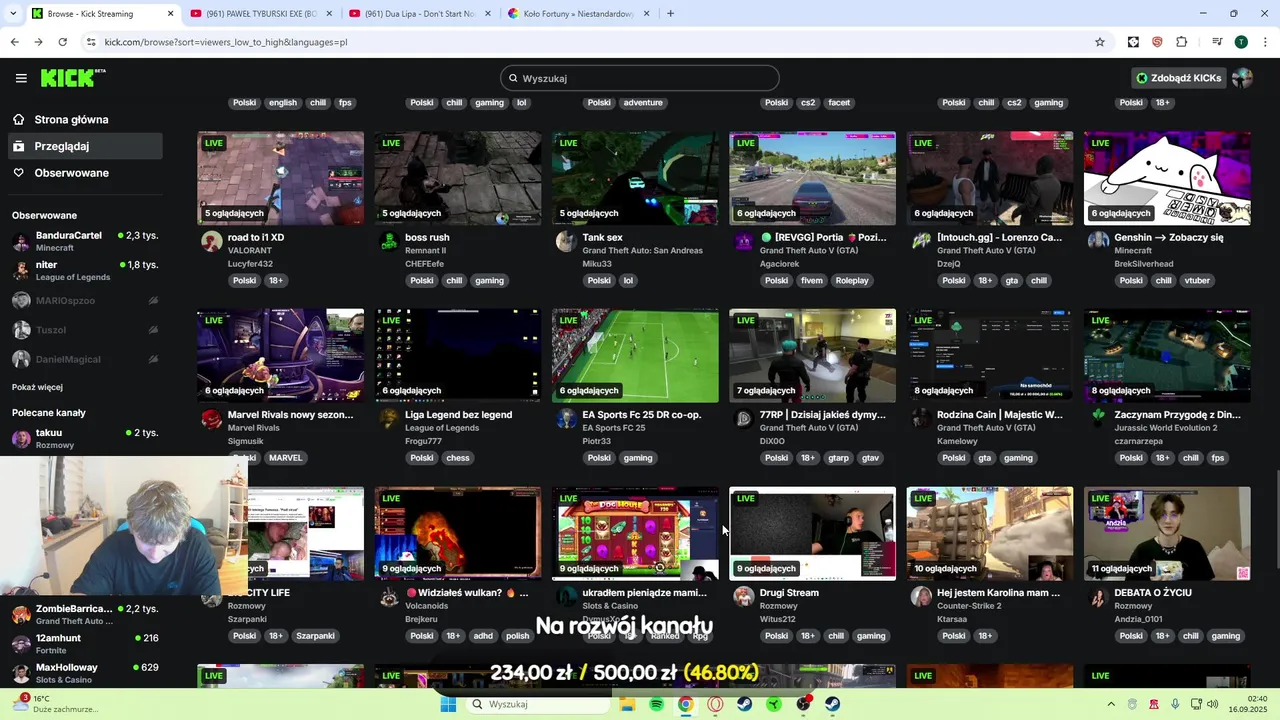Click the Andzia_0101 streamer avatar

(x=1098, y=597)
